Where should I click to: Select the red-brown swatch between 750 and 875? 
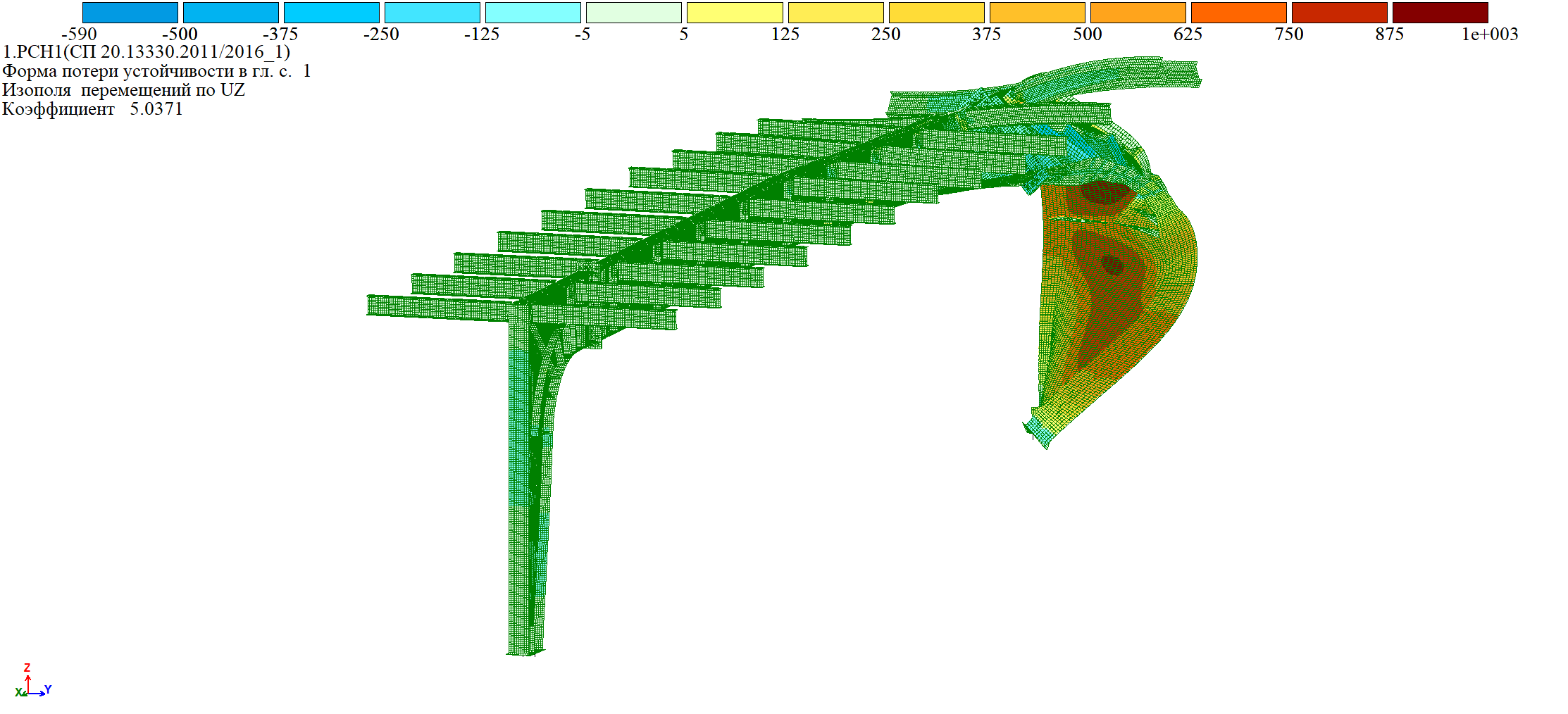point(1340,13)
